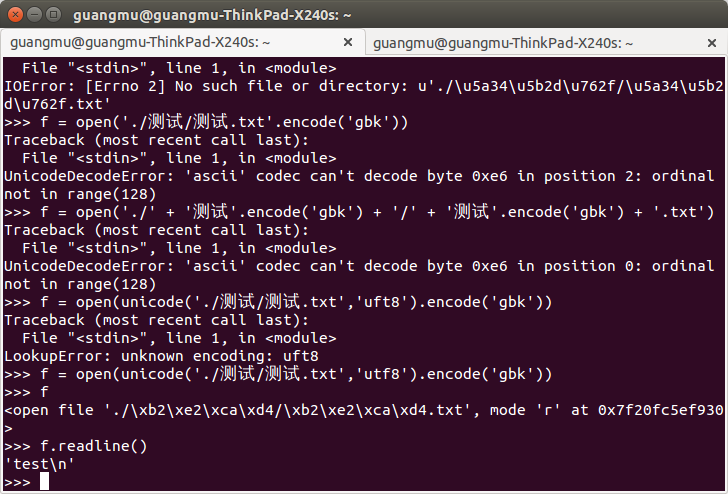Click the f.readline() command line
728x494 pixels.
coord(76,446)
